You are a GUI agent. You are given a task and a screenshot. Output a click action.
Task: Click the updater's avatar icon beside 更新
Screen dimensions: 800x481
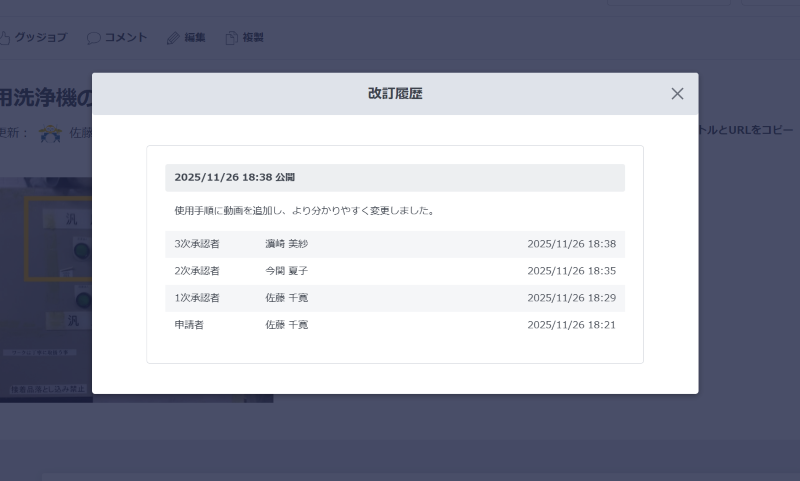point(50,133)
